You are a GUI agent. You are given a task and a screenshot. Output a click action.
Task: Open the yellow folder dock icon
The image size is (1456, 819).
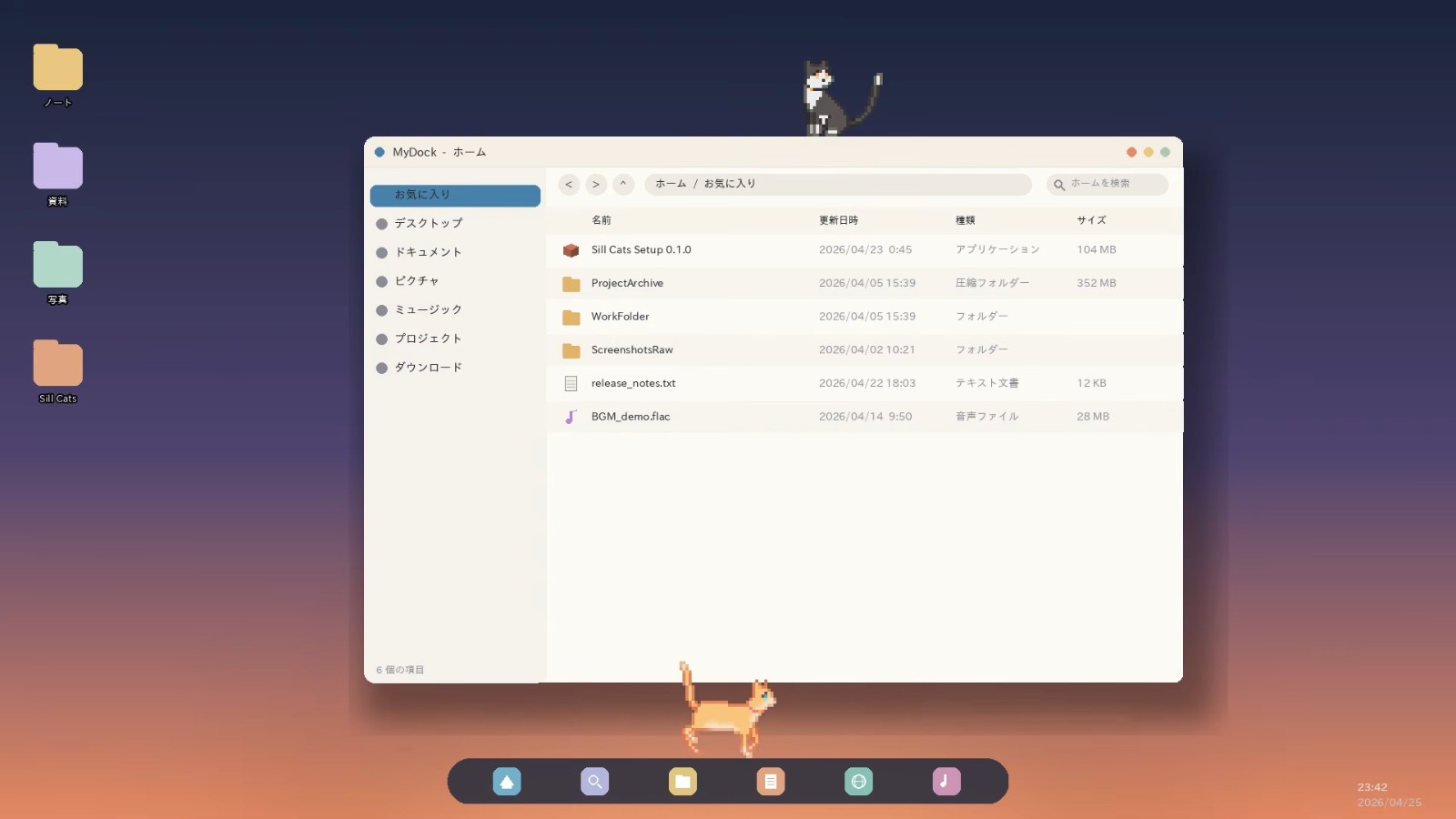coord(682,782)
